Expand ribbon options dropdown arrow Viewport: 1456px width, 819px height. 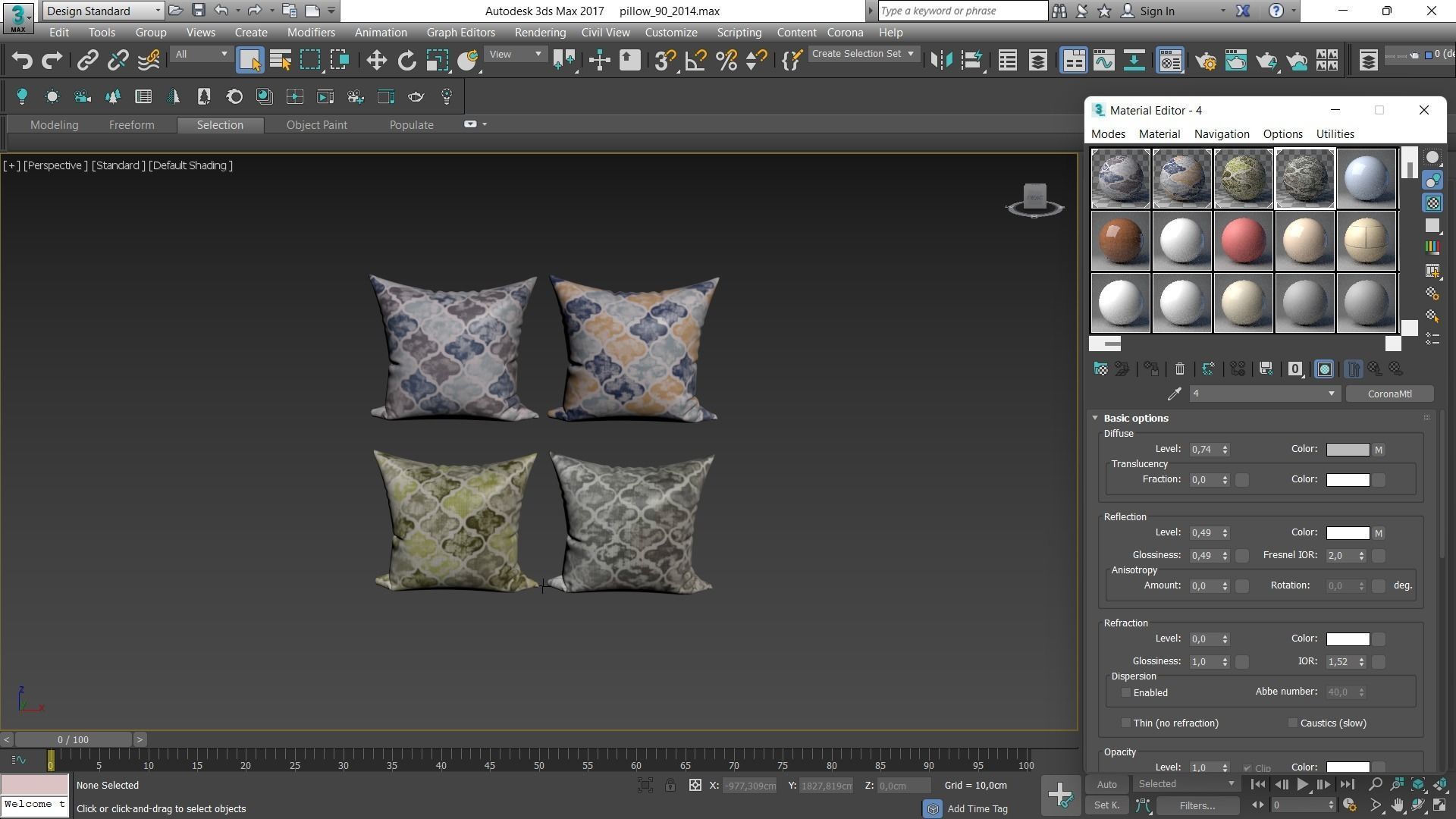(485, 124)
